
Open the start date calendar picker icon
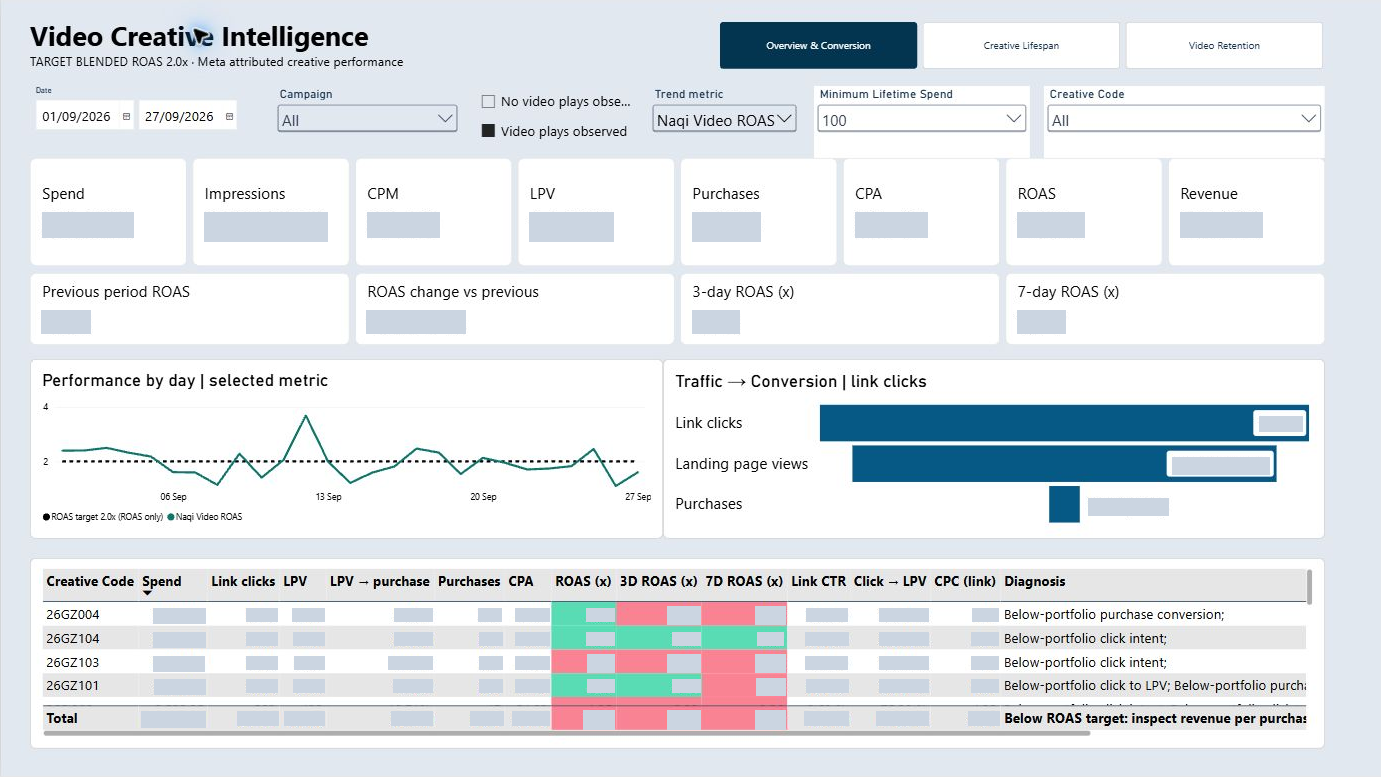pyautogui.click(x=126, y=117)
